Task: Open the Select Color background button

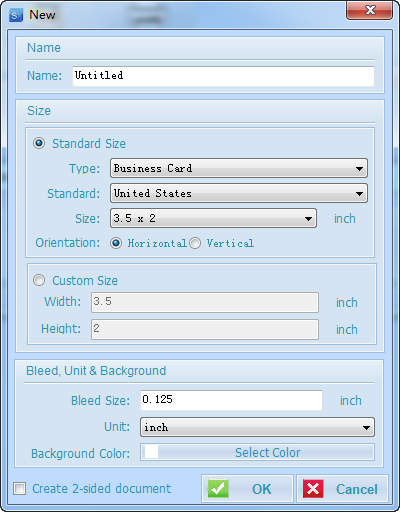Action: (257, 452)
